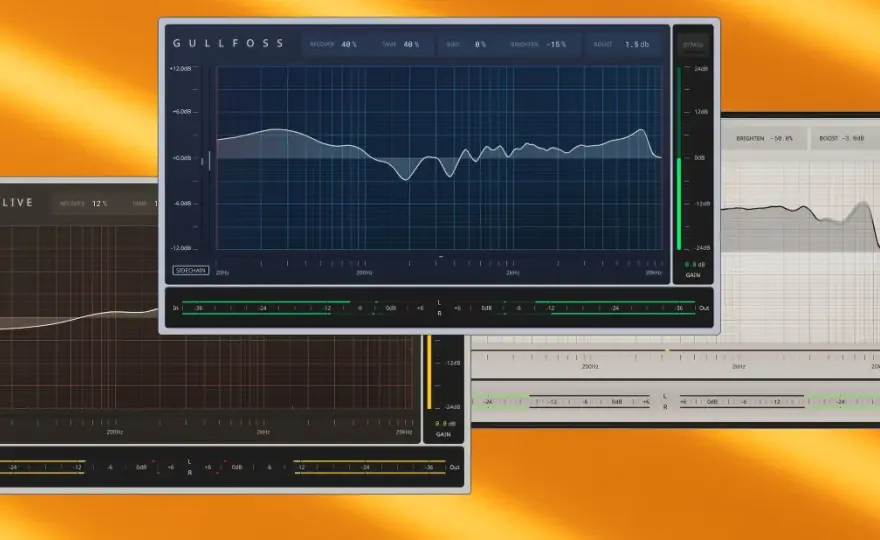This screenshot has width=880, height=540.
Task: Click the Boost 1.5 db parameter in Gullfoss
Action: point(621,44)
